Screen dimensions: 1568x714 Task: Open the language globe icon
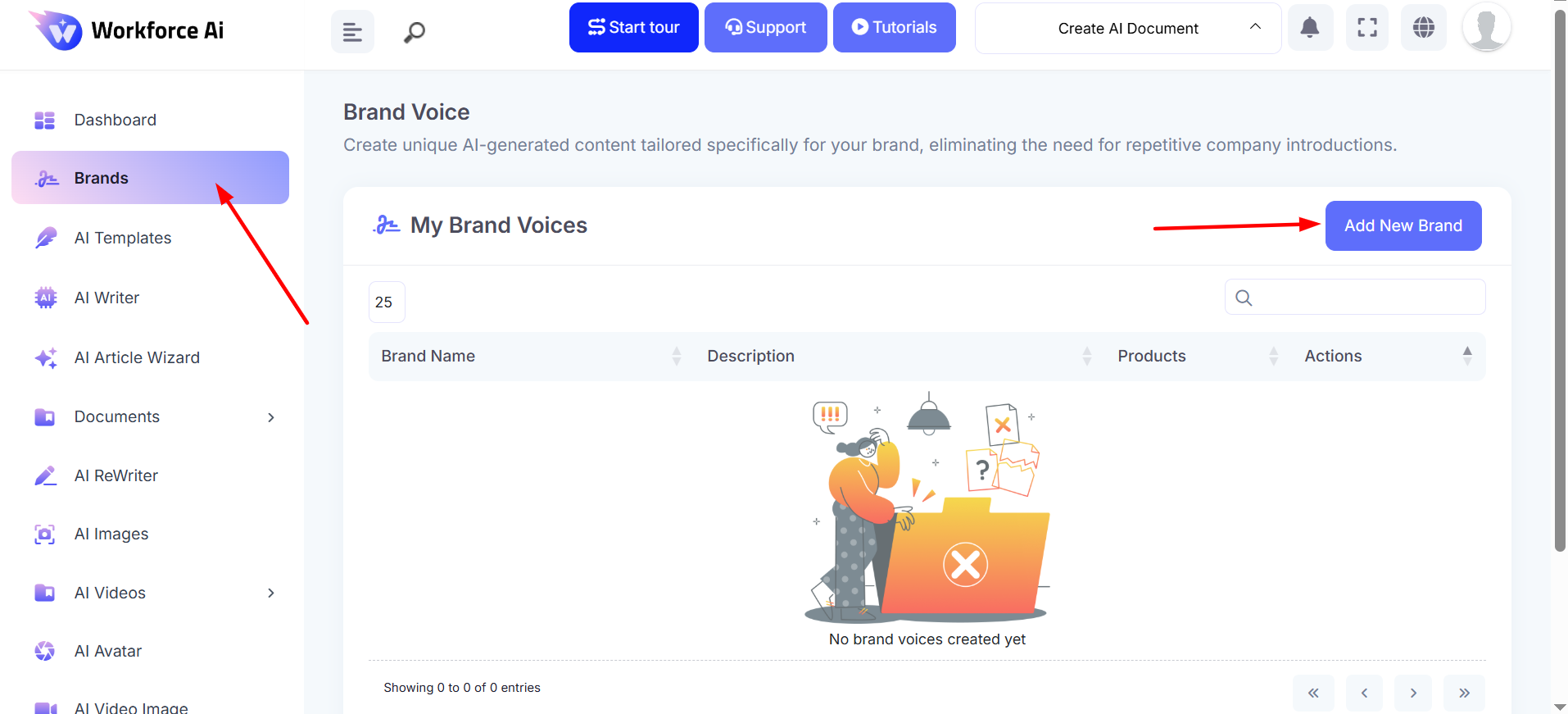click(x=1424, y=28)
